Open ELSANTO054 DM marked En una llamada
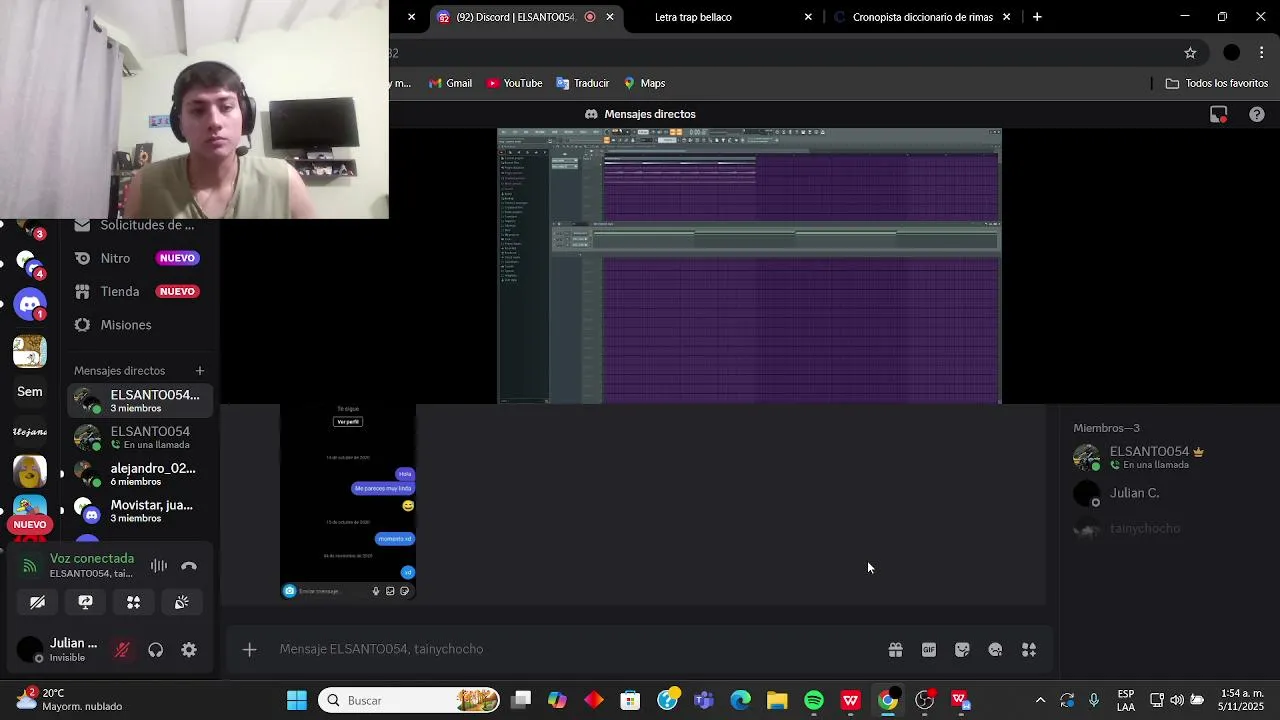The height and width of the screenshot is (720, 1280). tap(140, 438)
